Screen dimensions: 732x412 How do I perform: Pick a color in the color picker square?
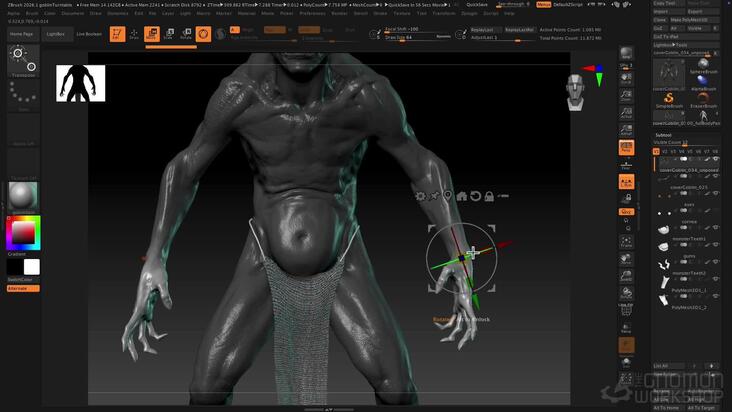coord(23,232)
